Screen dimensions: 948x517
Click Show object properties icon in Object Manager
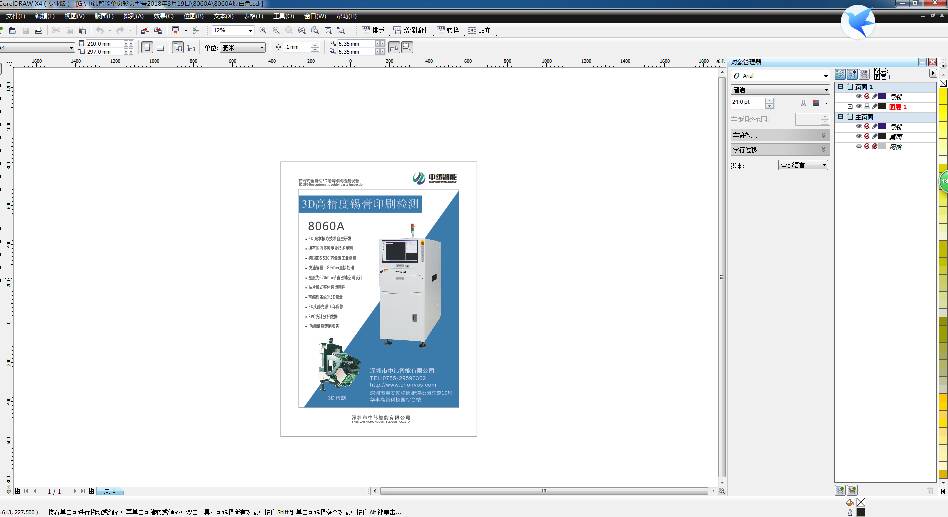tap(840, 74)
